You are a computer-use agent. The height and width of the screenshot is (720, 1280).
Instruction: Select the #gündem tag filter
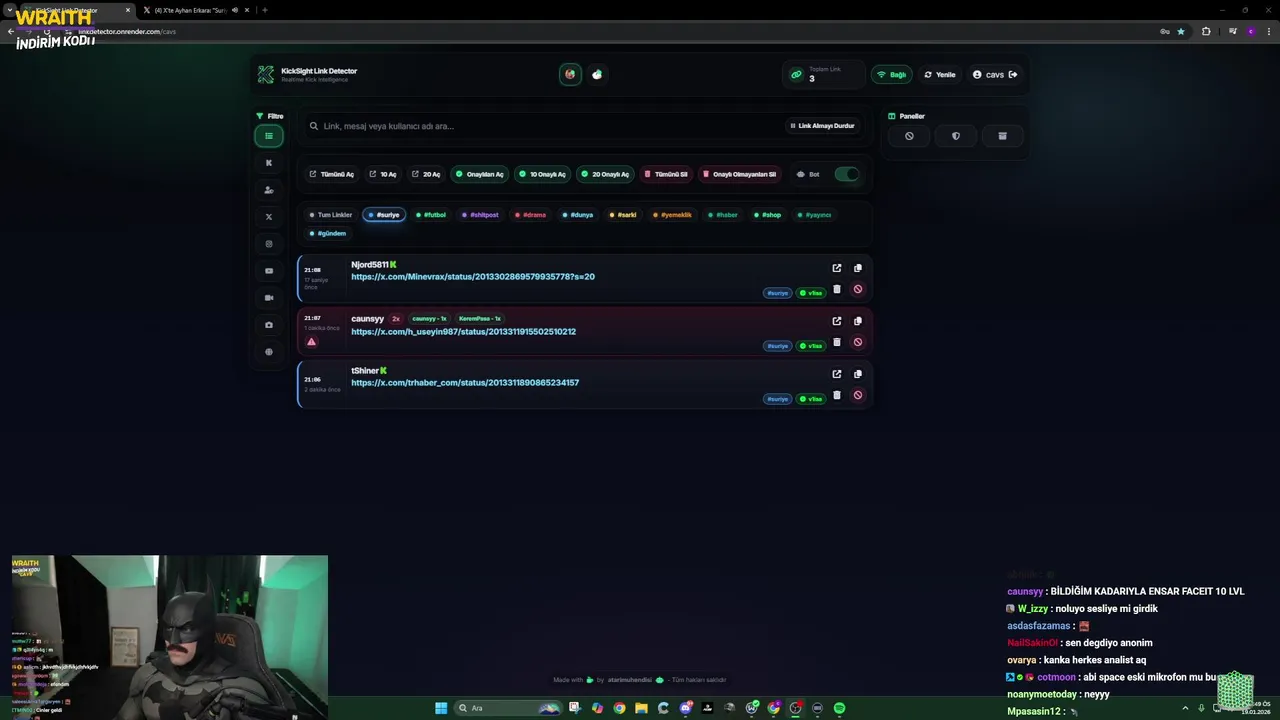pos(328,233)
